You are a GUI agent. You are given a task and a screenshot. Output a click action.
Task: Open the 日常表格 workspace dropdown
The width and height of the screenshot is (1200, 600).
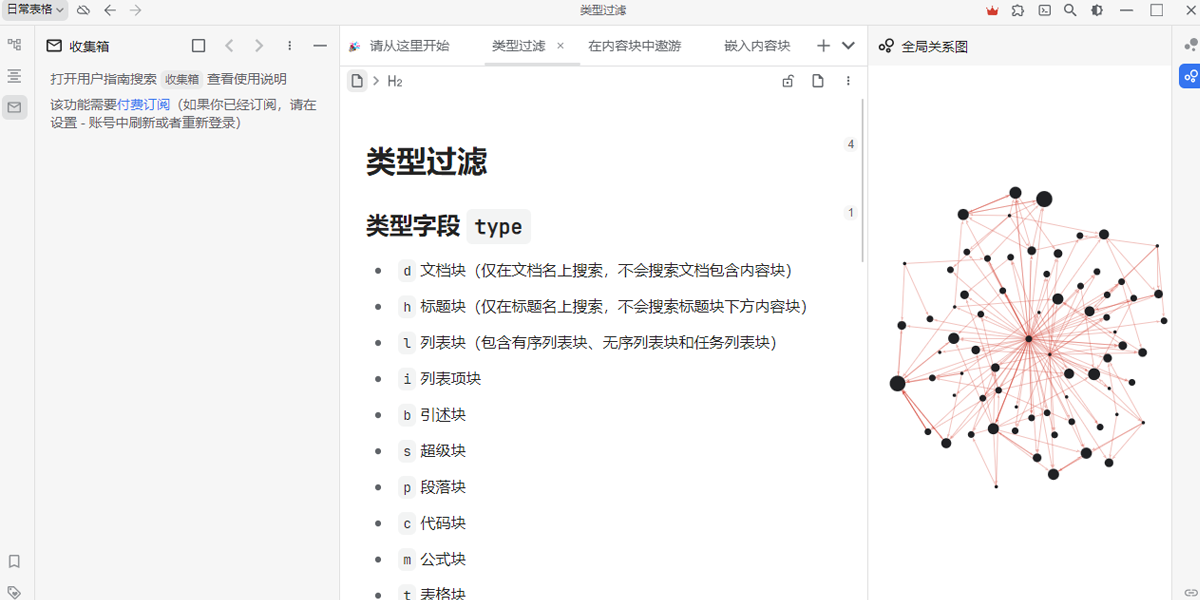(x=35, y=10)
